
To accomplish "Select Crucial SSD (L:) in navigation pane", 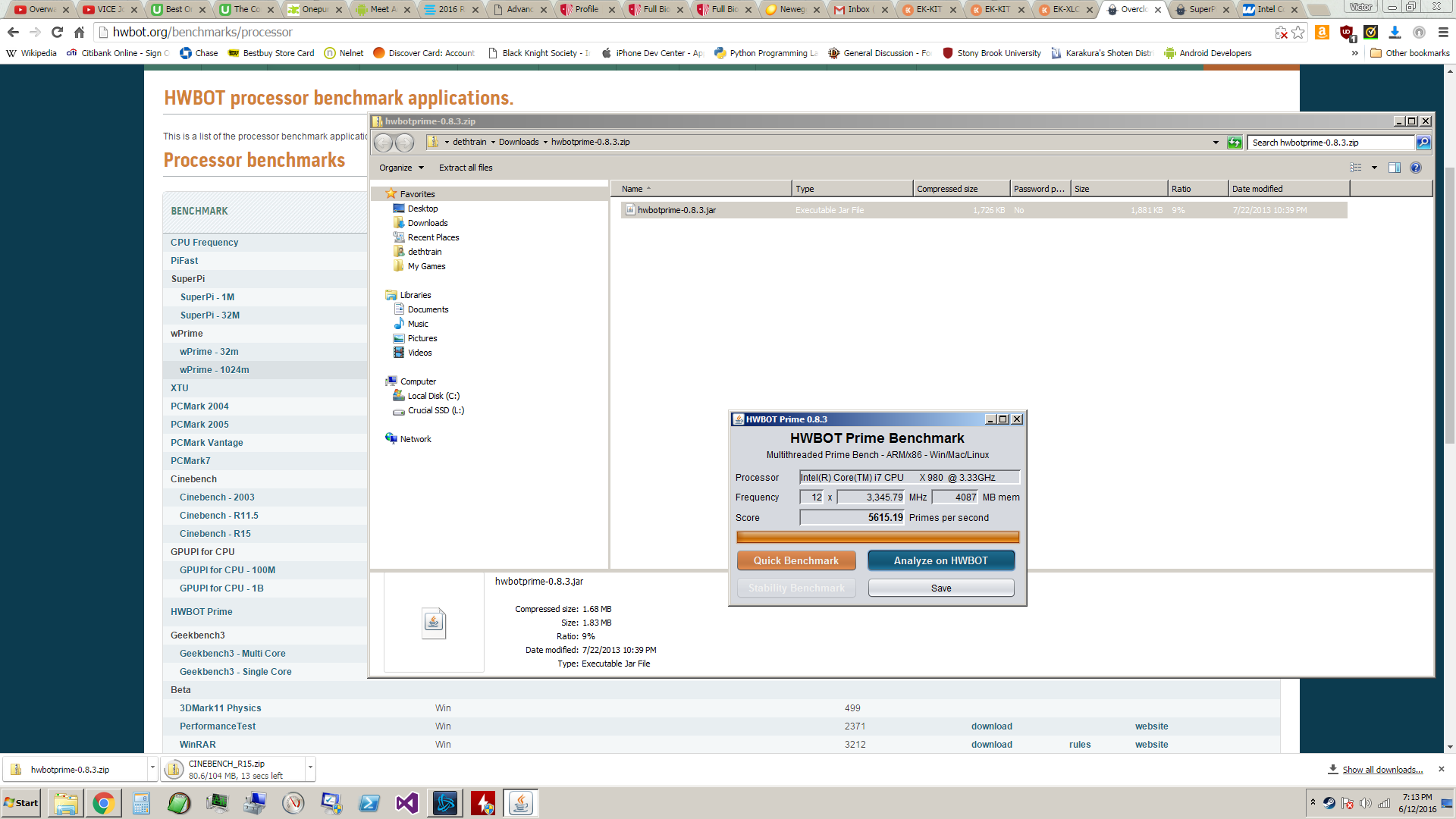I will click(x=436, y=410).
